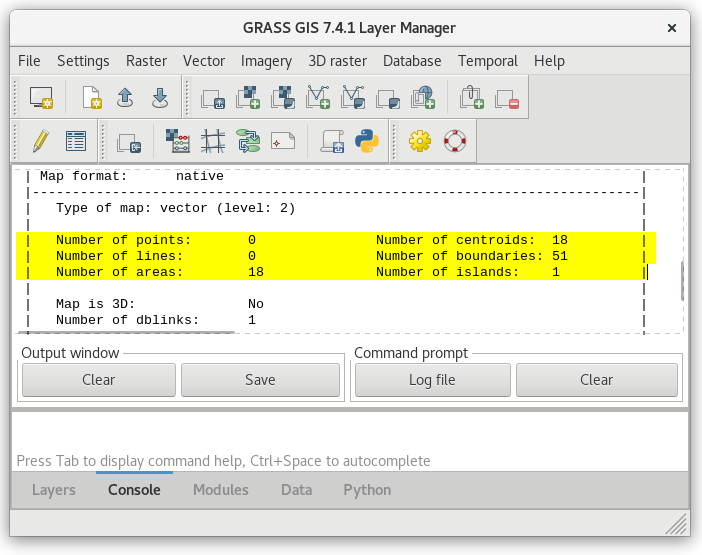Open the Imagery menu

coord(266,61)
